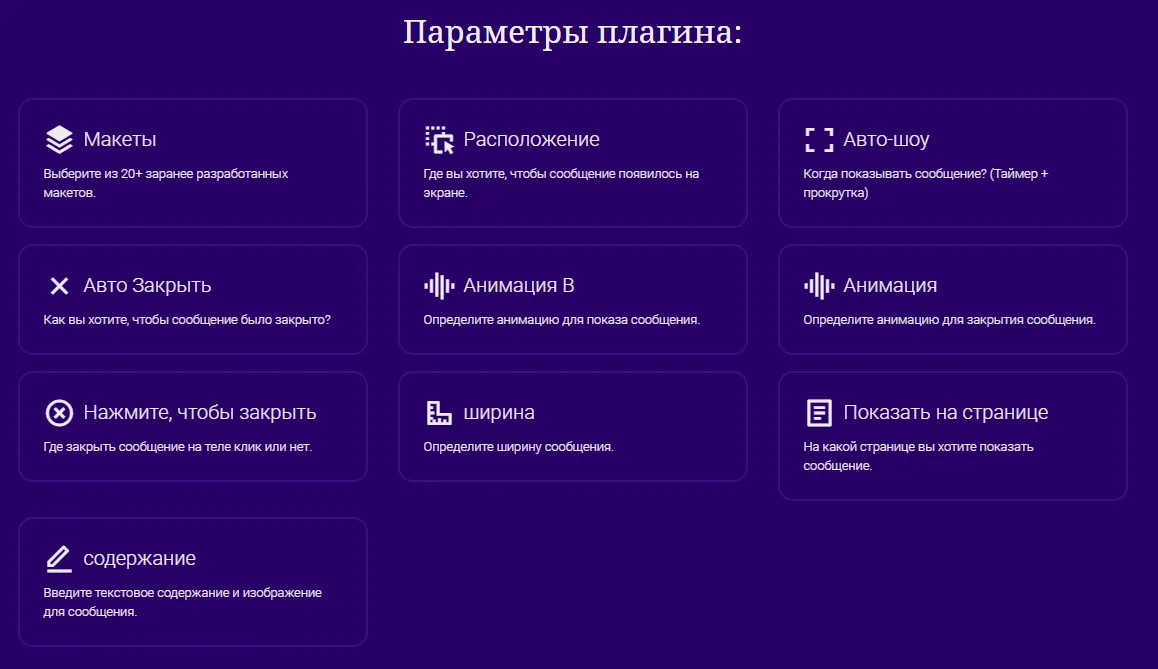Click the dotted selection cursor icon for Расположение

pos(439,139)
